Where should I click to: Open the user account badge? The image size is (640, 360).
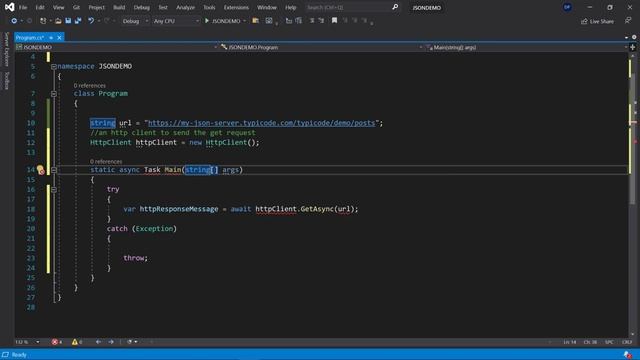(567, 7)
